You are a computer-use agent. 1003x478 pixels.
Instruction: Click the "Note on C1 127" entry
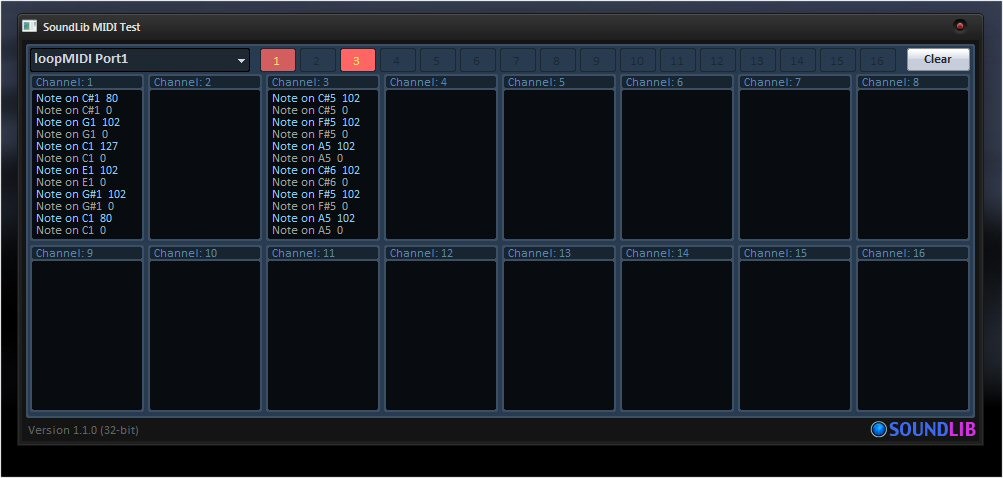click(x=77, y=146)
